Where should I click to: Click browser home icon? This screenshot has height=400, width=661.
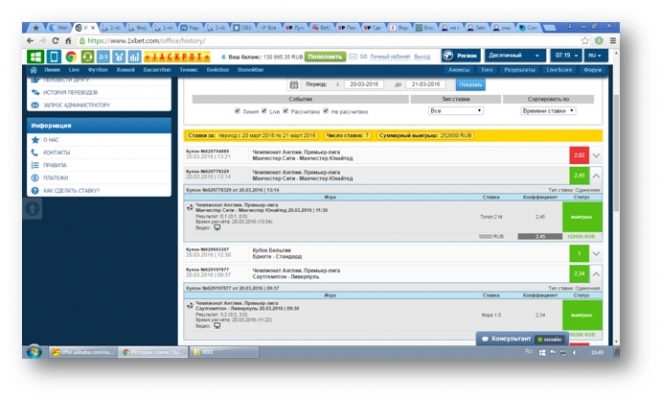coord(68,41)
